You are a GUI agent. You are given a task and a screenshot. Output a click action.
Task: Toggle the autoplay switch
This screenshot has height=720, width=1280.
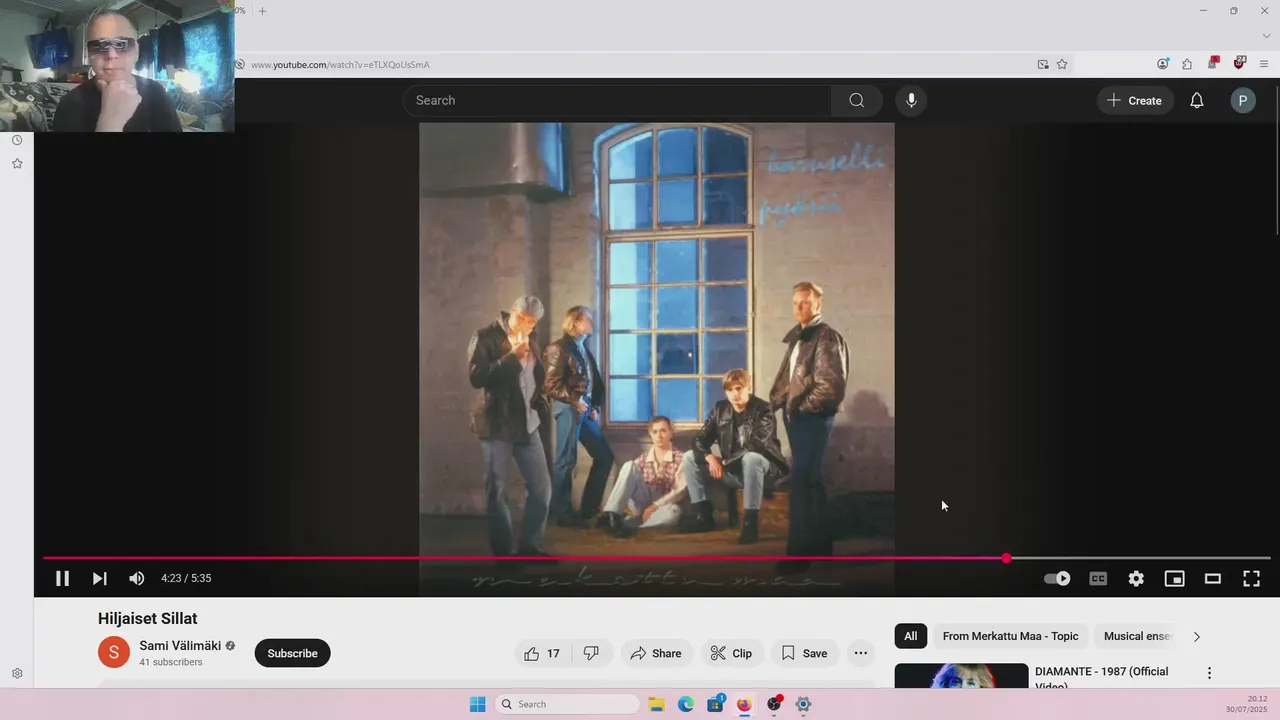point(1057,578)
